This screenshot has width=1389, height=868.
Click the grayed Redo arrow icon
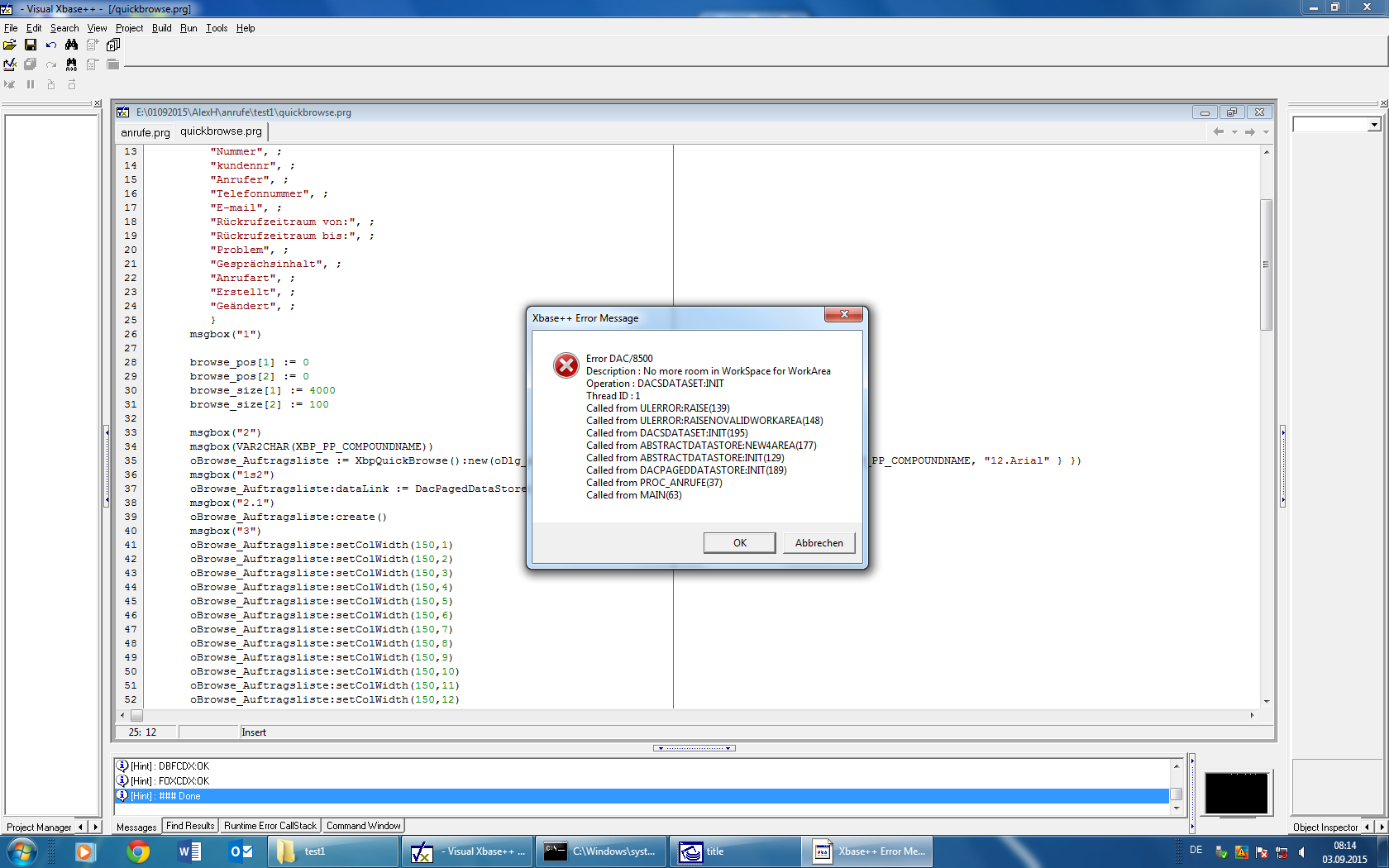click(x=51, y=64)
